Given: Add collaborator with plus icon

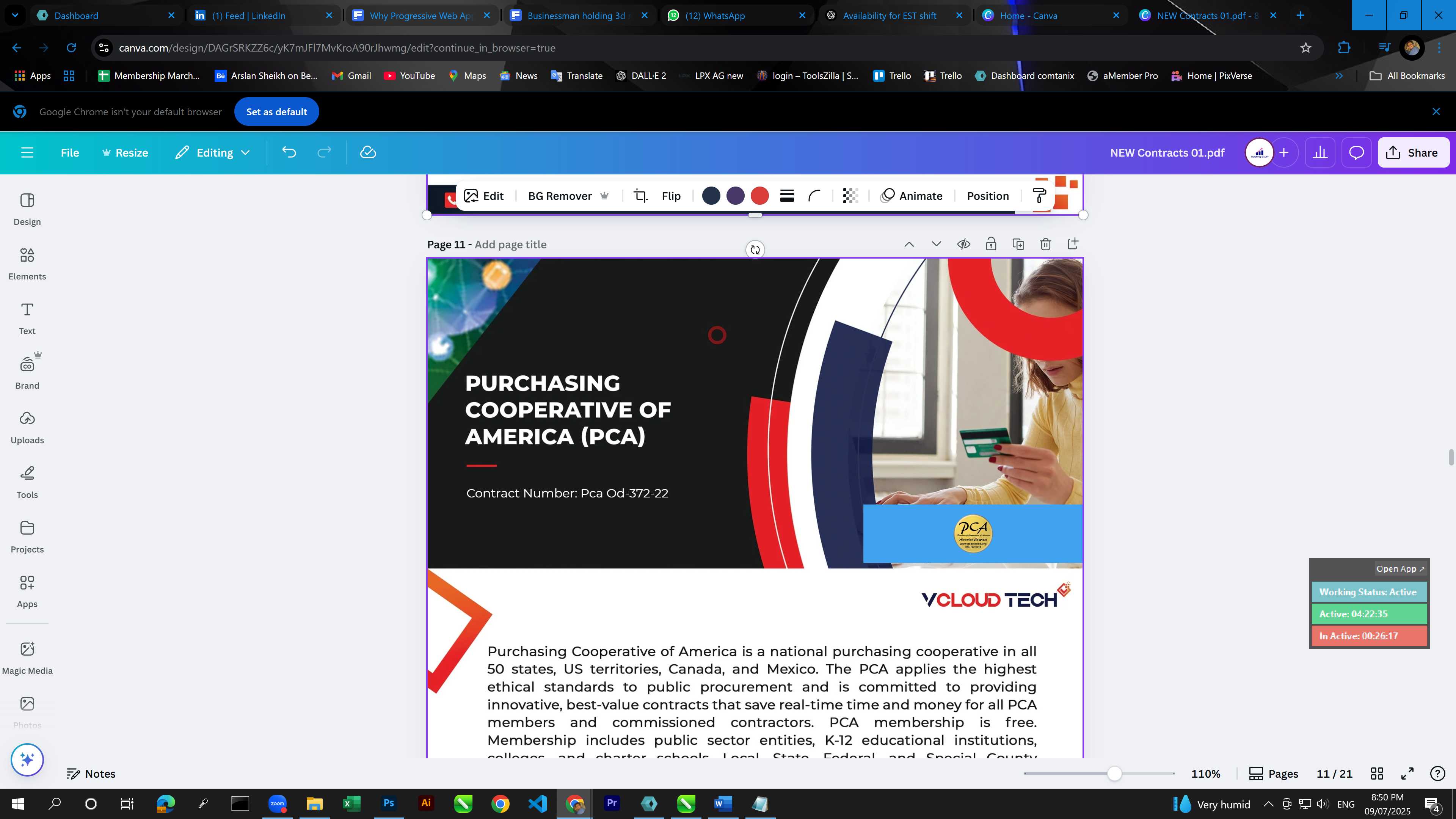Looking at the screenshot, I should click(x=1283, y=152).
